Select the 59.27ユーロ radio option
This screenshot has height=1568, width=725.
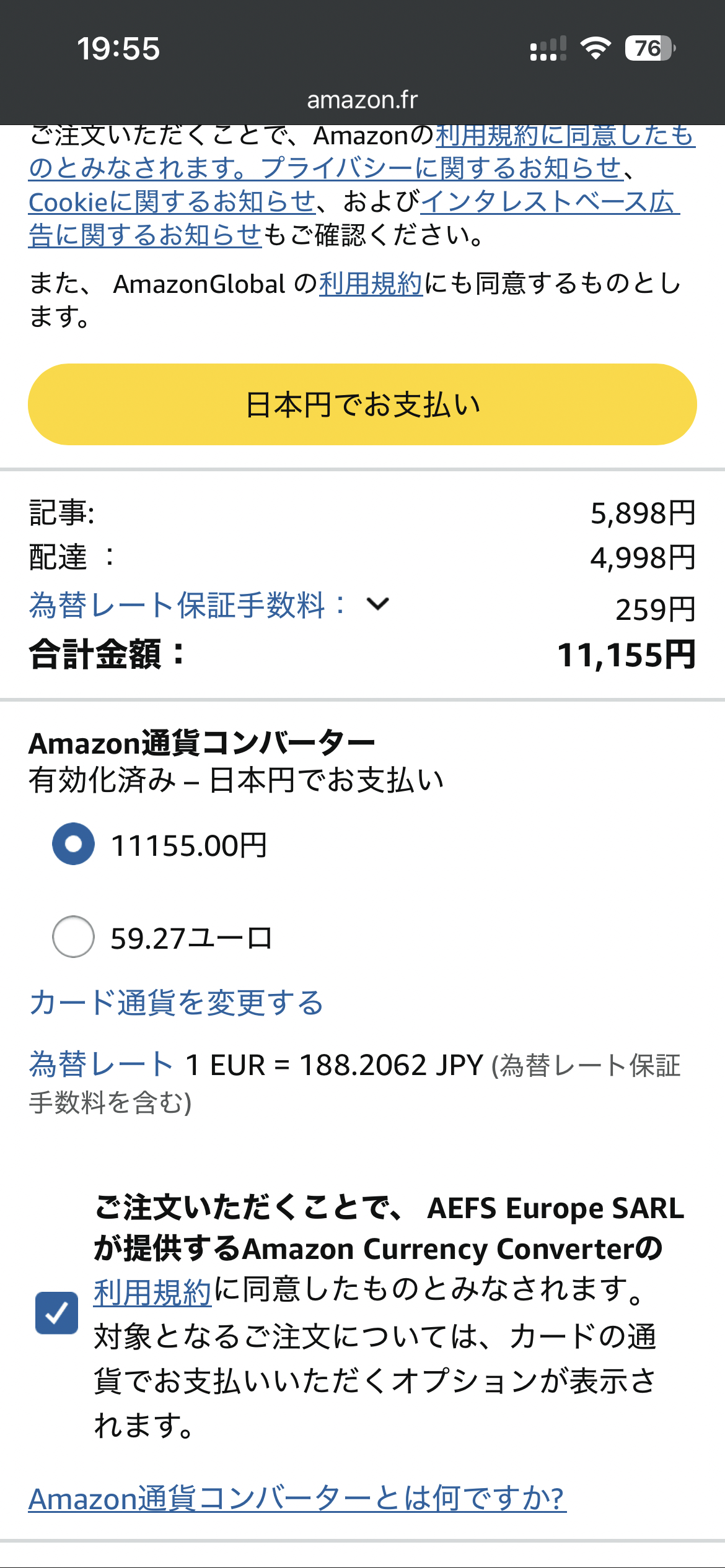[74, 936]
